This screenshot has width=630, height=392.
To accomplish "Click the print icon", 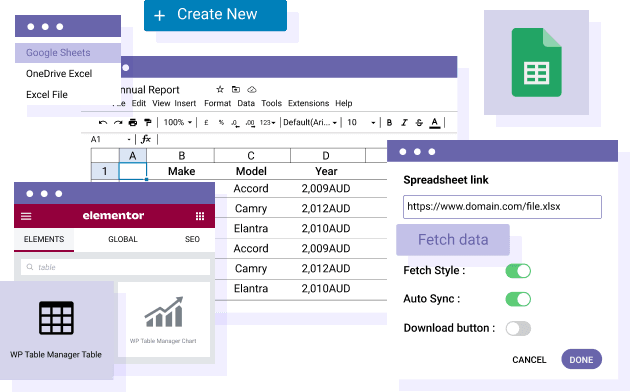I will (133, 122).
